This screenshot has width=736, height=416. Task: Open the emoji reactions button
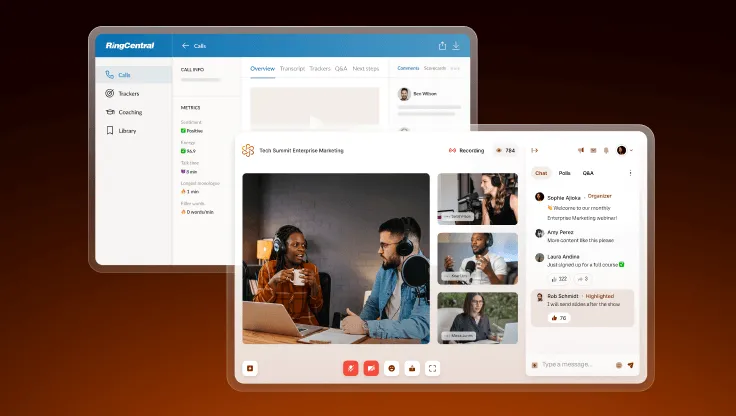pyautogui.click(x=391, y=368)
